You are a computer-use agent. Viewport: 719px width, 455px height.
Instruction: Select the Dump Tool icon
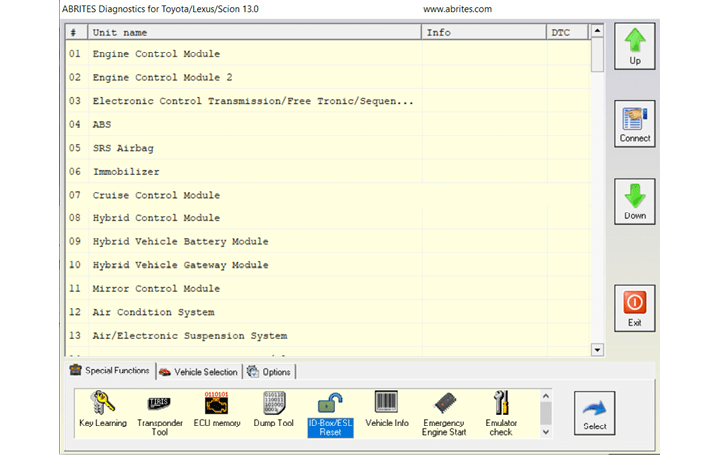(x=273, y=411)
